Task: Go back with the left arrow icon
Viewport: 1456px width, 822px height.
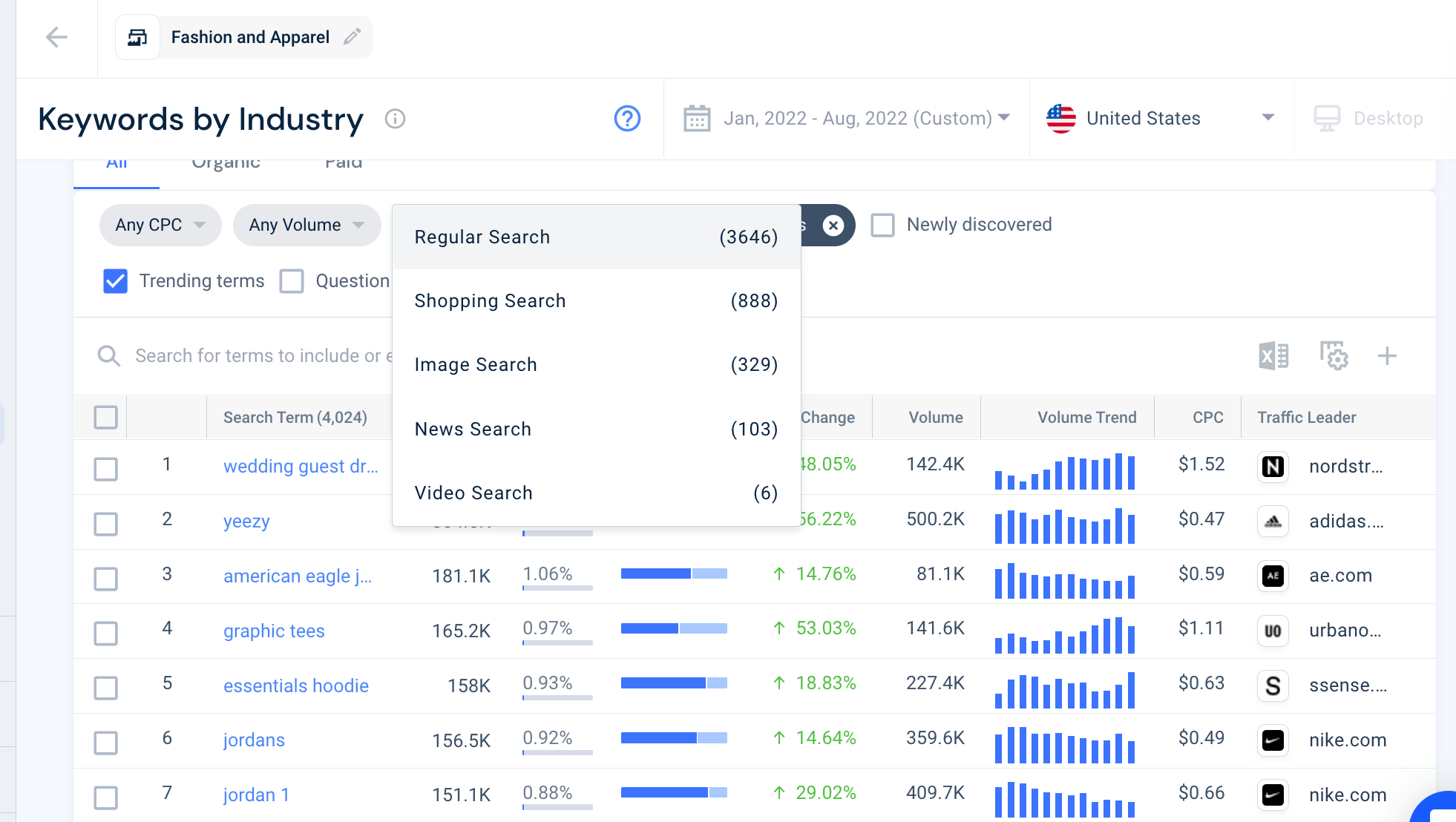Action: click(56, 37)
